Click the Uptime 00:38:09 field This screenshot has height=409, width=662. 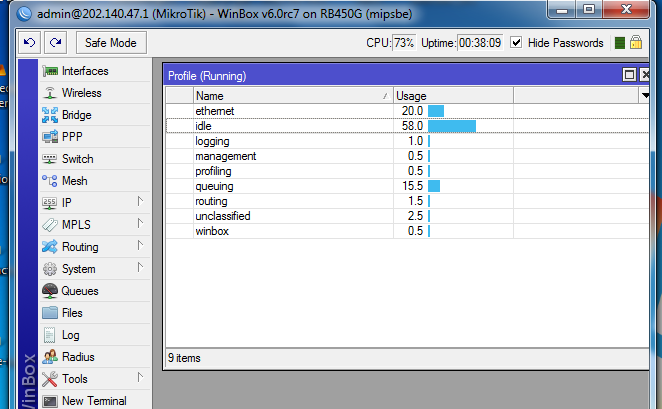[480, 43]
